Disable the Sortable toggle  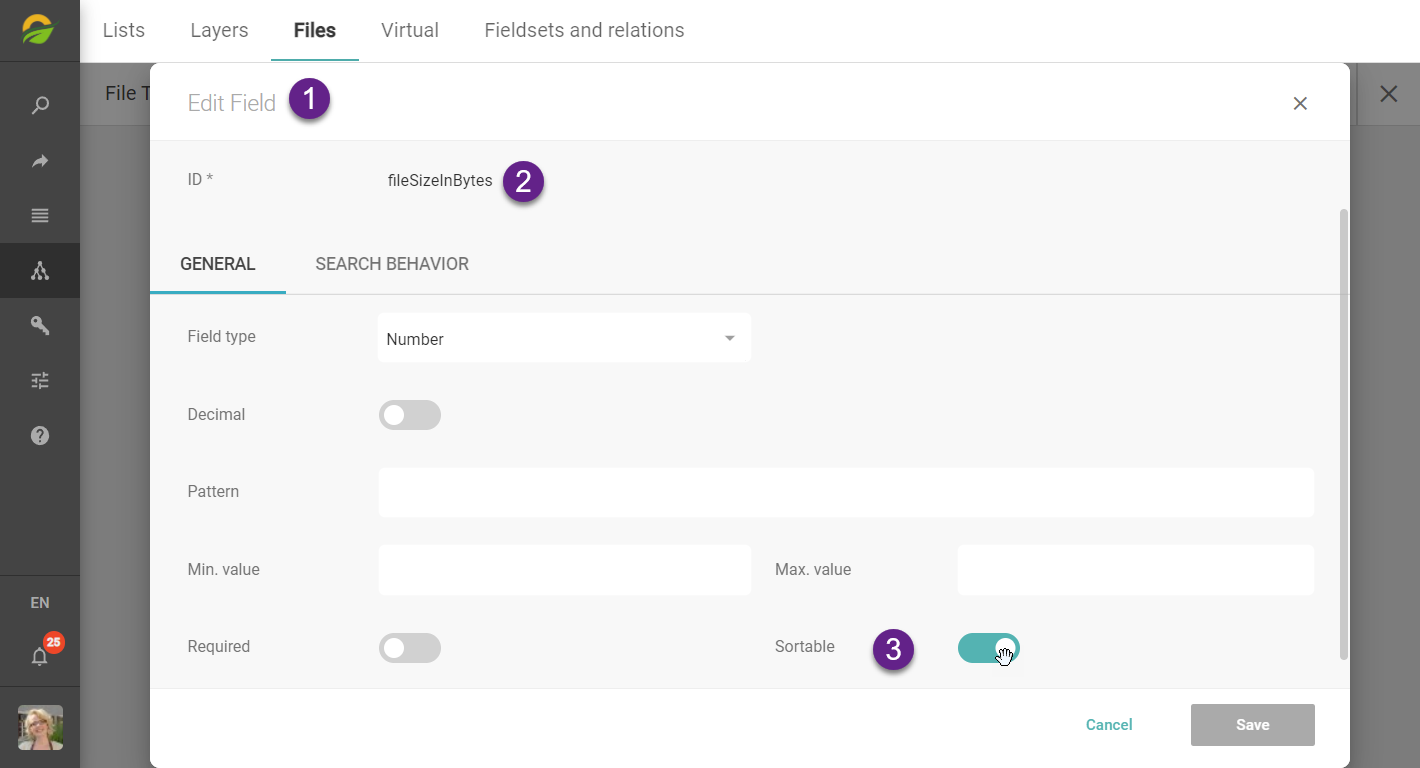click(x=988, y=648)
